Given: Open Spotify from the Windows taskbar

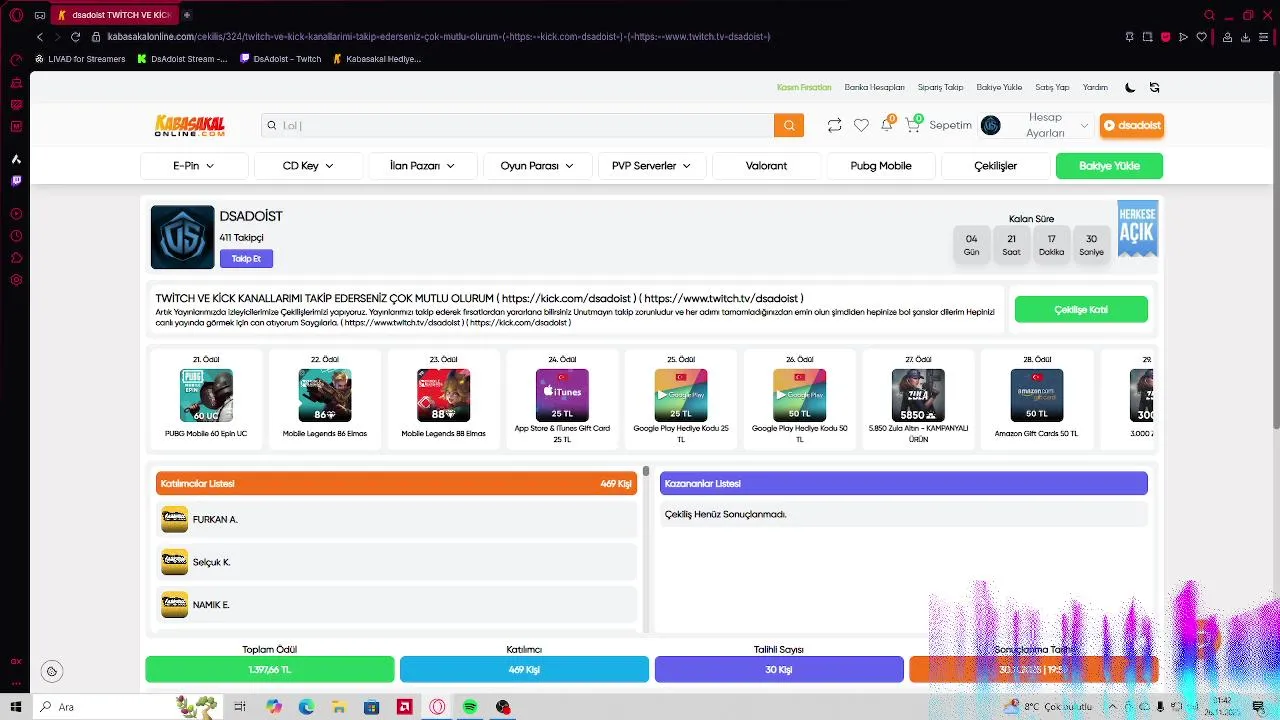Looking at the screenshot, I should click(x=470, y=707).
